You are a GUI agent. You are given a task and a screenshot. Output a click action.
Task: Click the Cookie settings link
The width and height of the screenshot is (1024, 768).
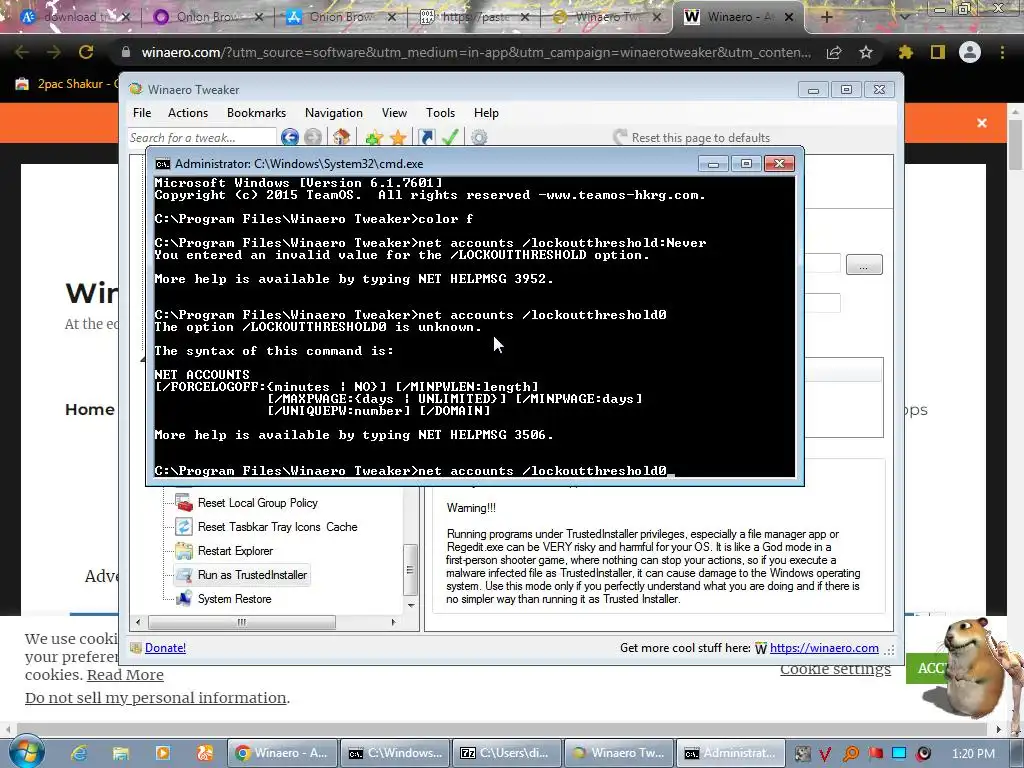835,669
